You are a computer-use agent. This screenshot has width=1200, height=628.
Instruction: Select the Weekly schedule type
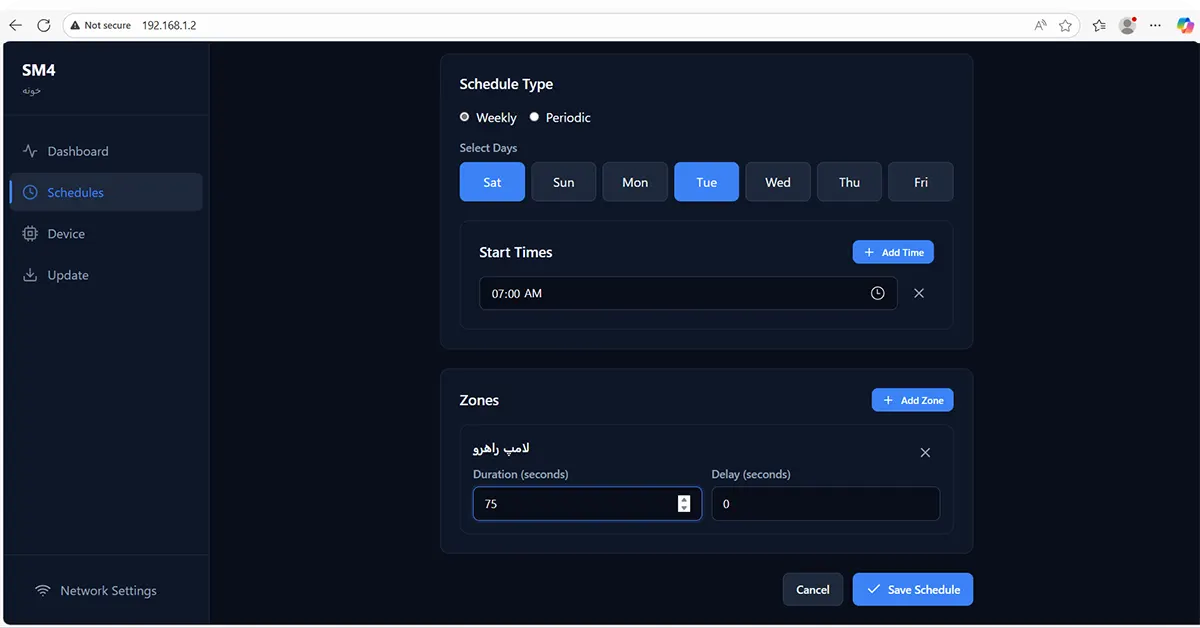(465, 117)
